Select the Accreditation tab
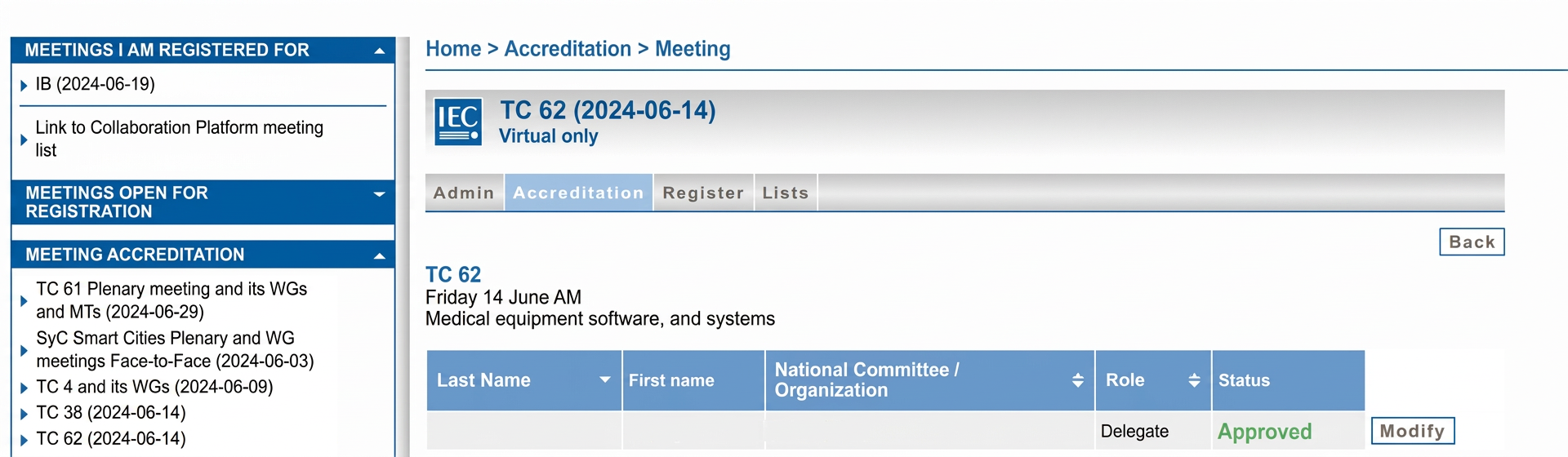 click(578, 193)
